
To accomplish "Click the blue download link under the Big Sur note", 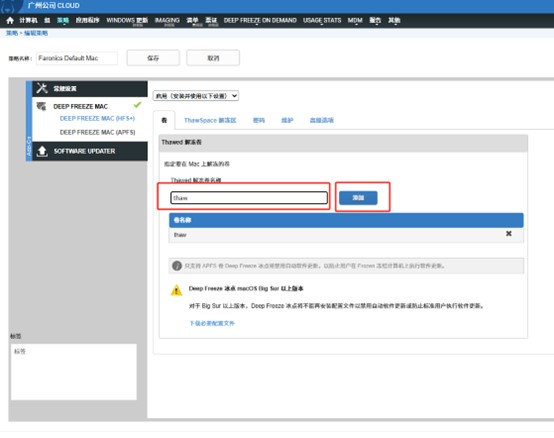I will tap(212, 323).
